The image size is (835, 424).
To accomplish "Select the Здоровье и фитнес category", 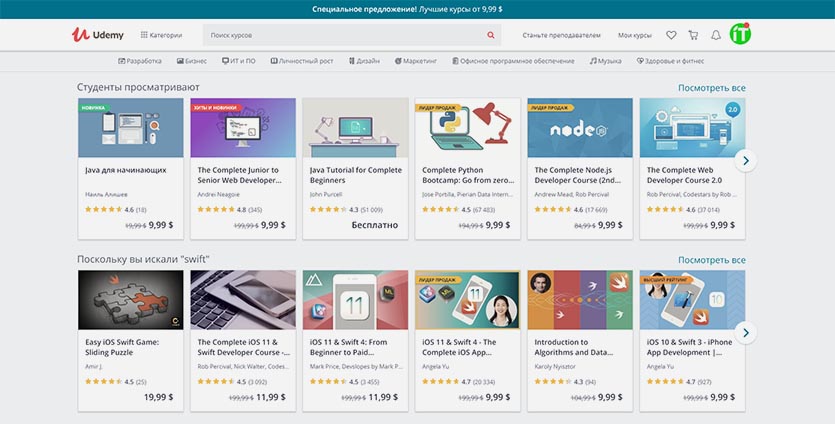I will tap(670, 61).
